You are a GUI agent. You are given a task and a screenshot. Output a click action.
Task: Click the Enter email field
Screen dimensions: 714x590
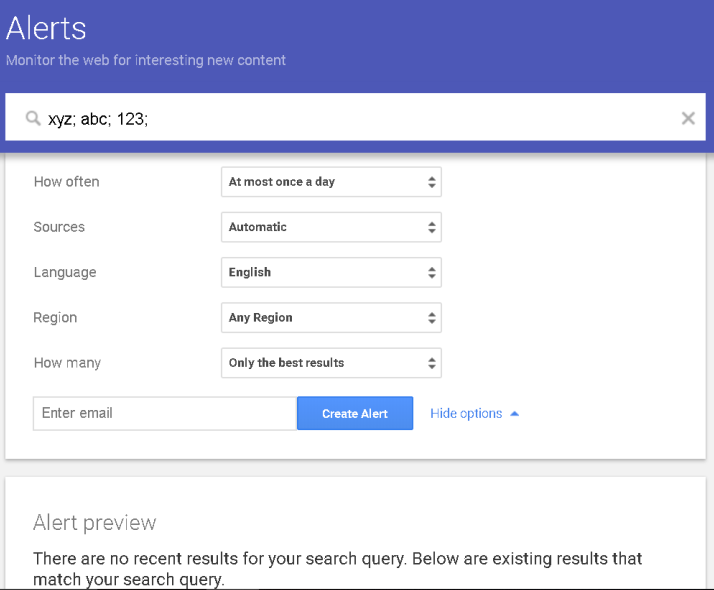pyautogui.click(x=165, y=413)
